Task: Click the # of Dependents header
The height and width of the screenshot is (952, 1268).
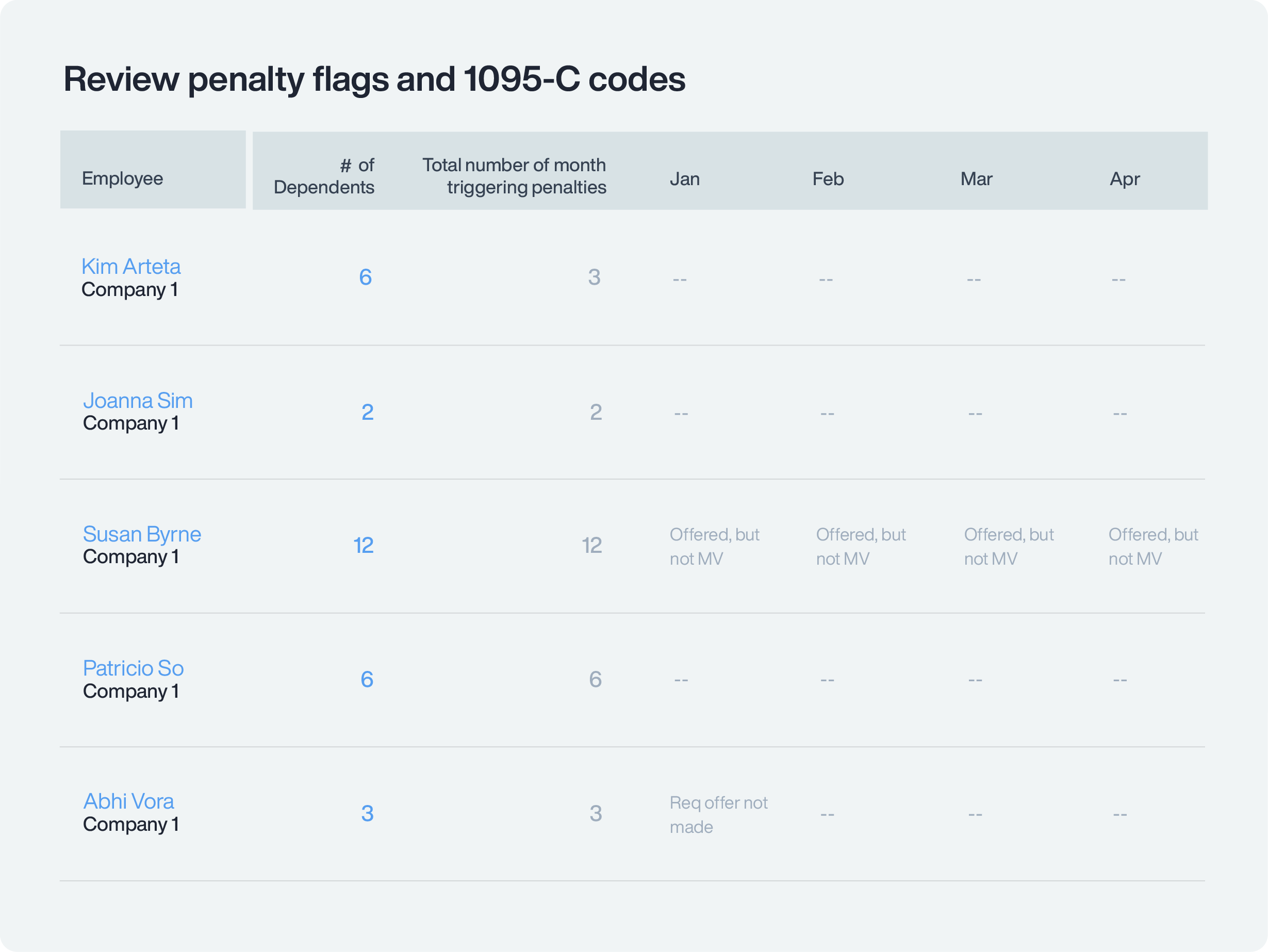Action: pyautogui.click(x=324, y=176)
